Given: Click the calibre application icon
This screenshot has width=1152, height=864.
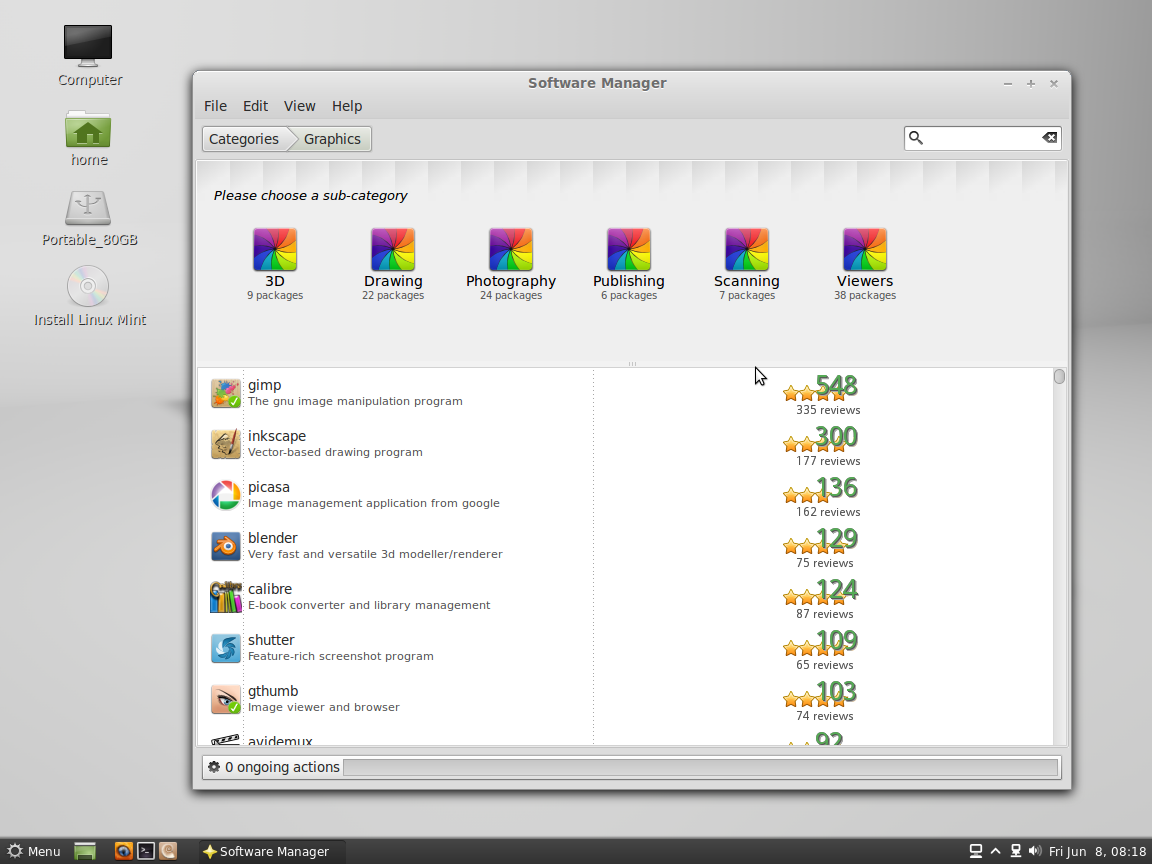Looking at the screenshot, I should pos(226,597).
